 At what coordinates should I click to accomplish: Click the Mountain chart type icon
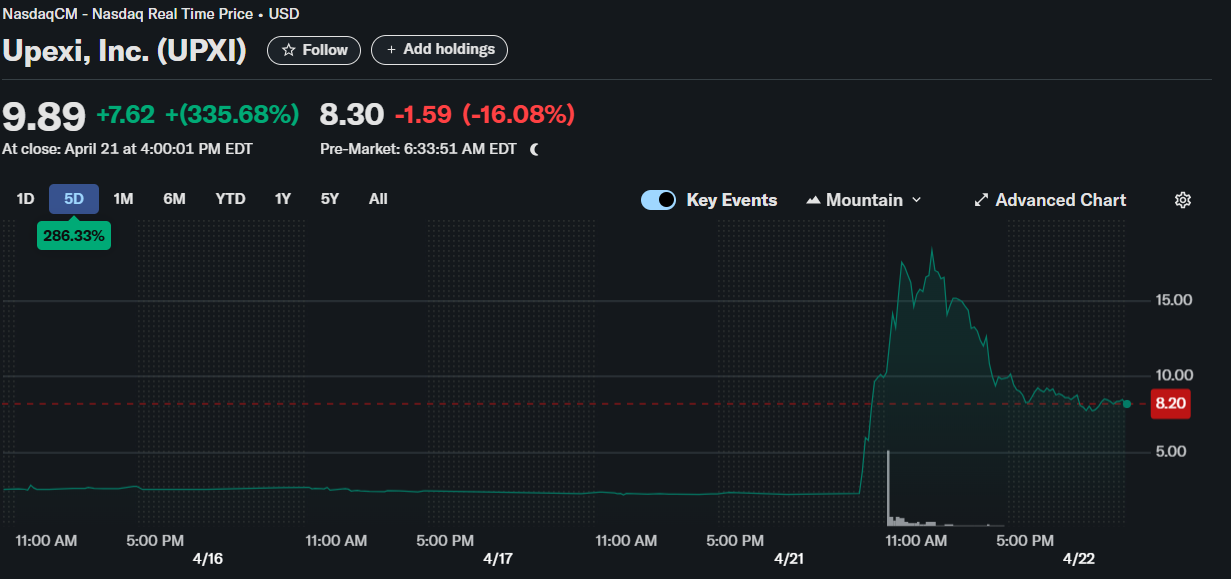(x=813, y=200)
